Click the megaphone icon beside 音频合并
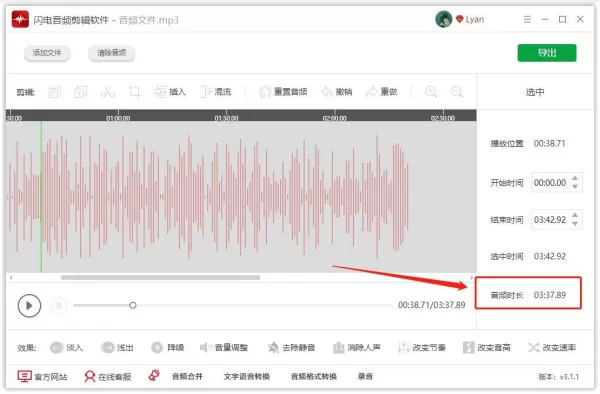Image resolution: width=600 pixels, height=394 pixels. 154,376
